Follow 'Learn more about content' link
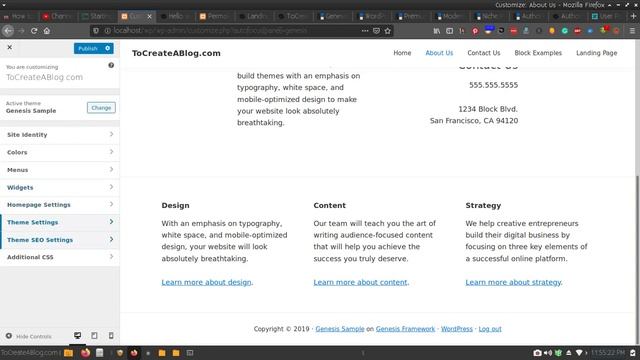Viewport: 640px width, 360px height. (x=360, y=282)
